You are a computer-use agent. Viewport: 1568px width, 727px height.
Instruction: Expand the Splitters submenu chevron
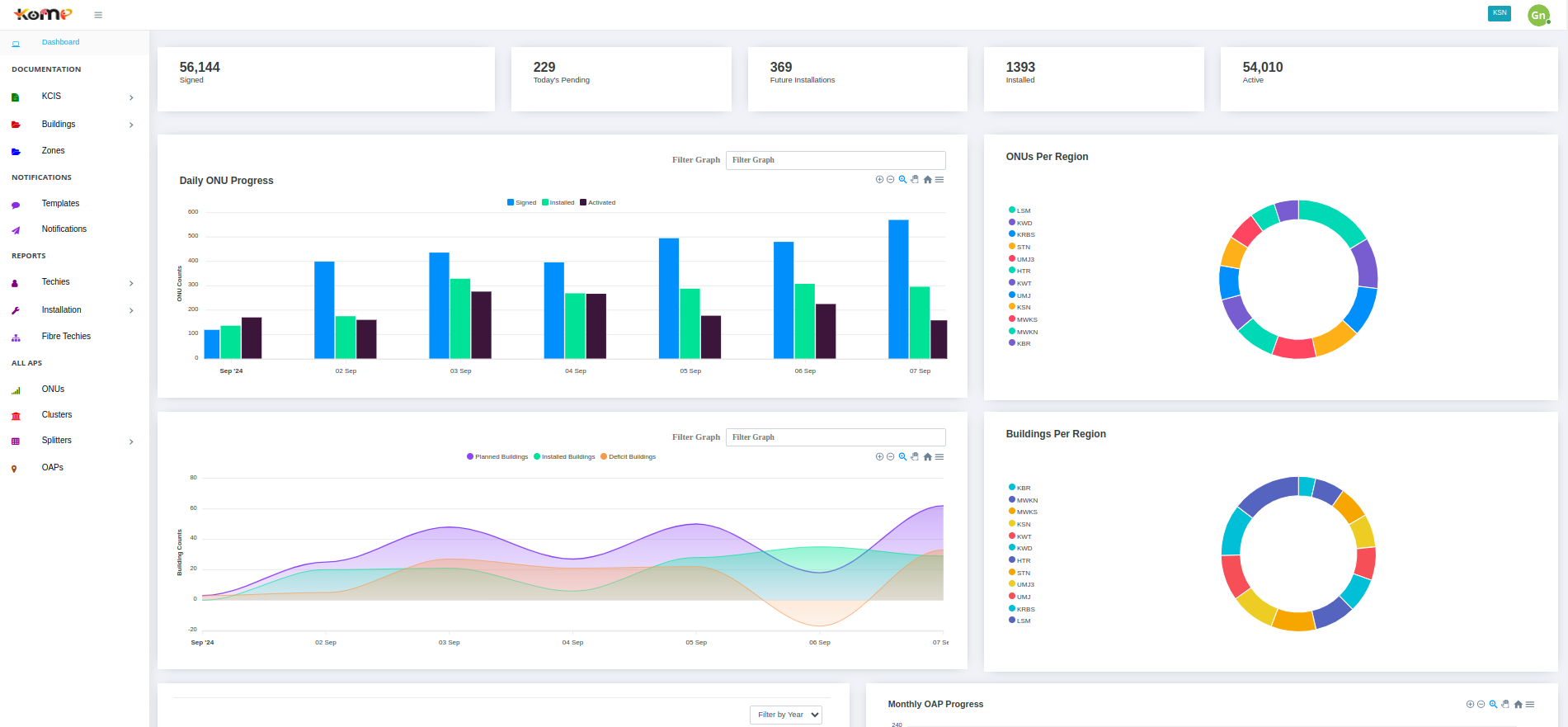point(131,441)
